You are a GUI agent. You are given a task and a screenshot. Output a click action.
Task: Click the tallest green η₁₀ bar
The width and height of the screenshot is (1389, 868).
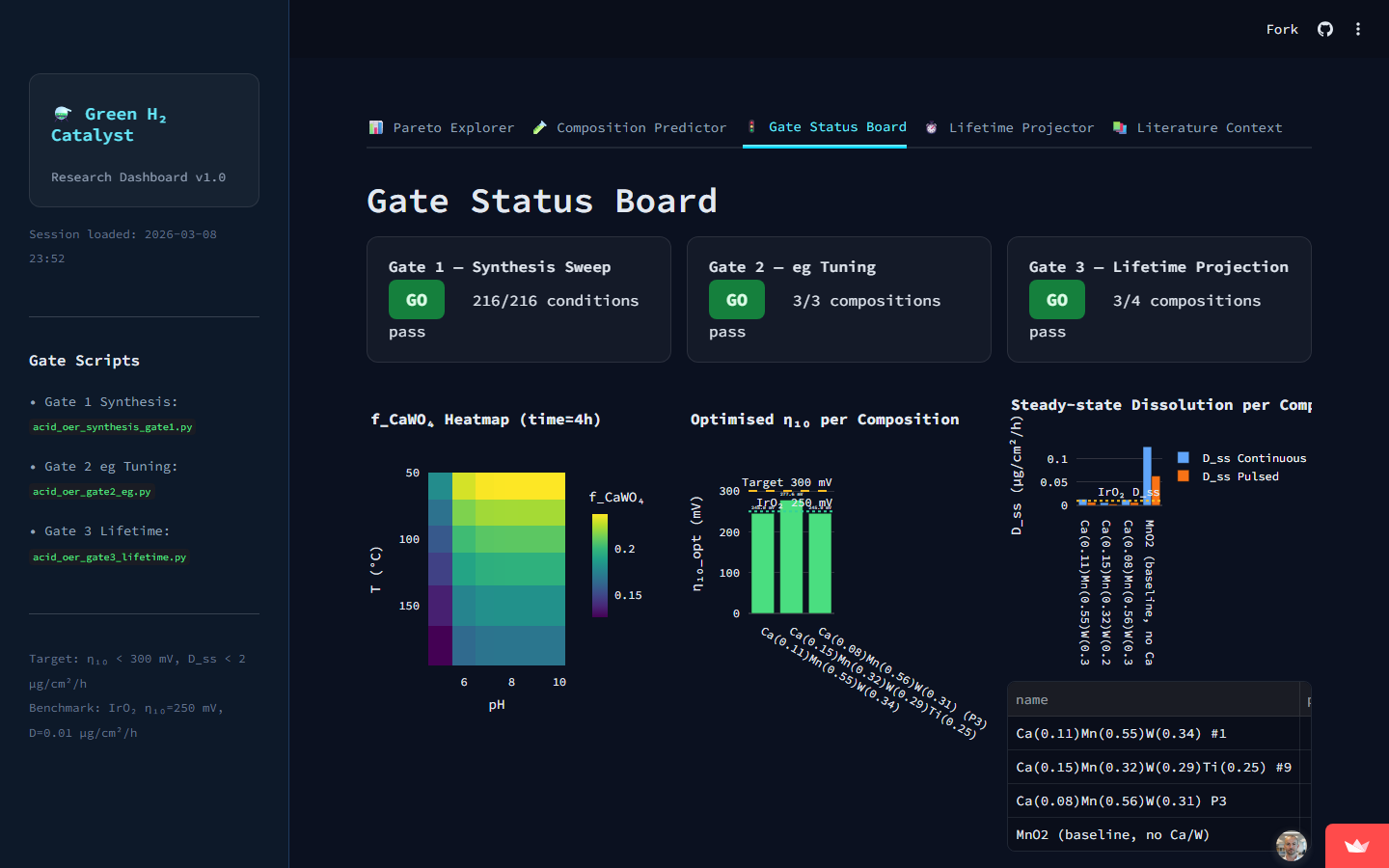pos(791,557)
